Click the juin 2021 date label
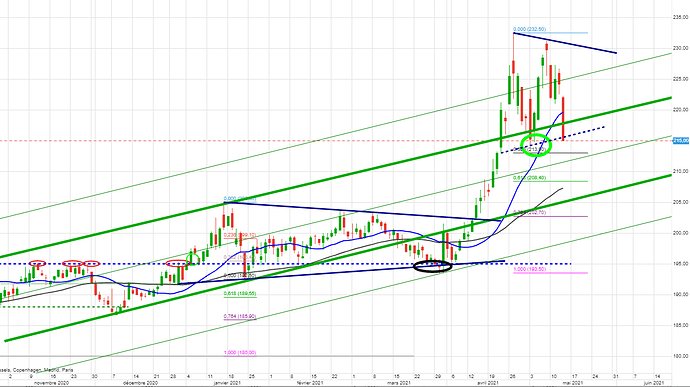The height and width of the screenshot is (387, 690). pyautogui.click(x=654, y=383)
